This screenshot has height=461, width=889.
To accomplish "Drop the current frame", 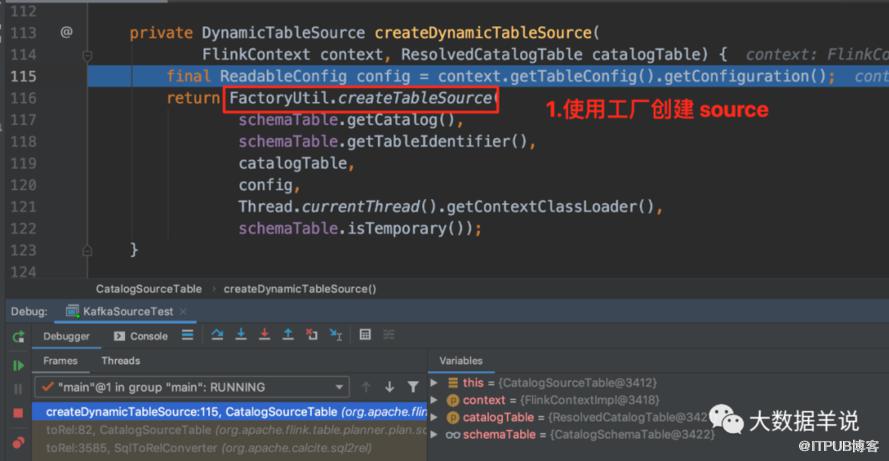I will coord(312,335).
